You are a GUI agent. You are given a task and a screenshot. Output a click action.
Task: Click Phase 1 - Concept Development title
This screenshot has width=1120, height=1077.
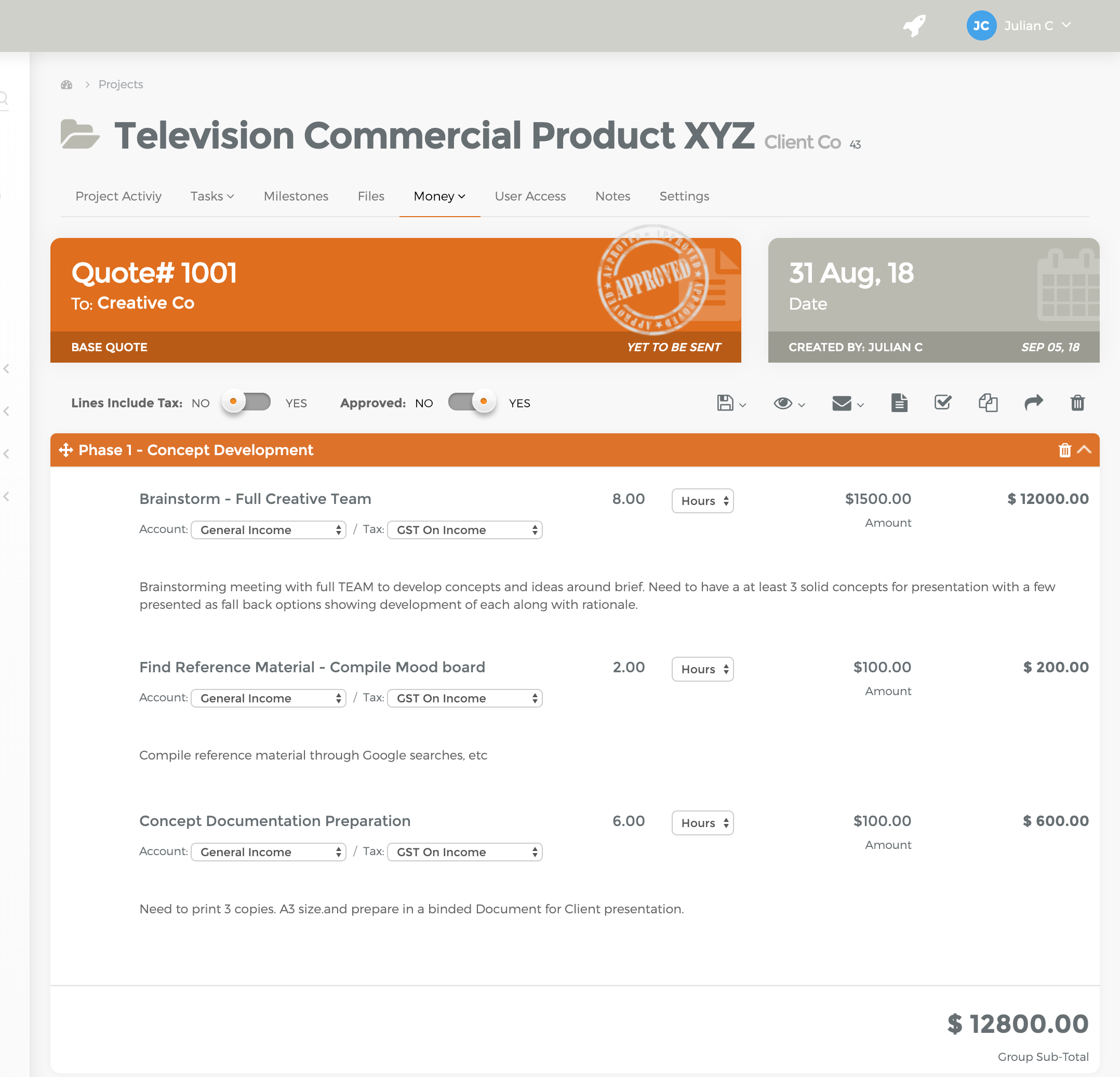(x=196, y=450)
